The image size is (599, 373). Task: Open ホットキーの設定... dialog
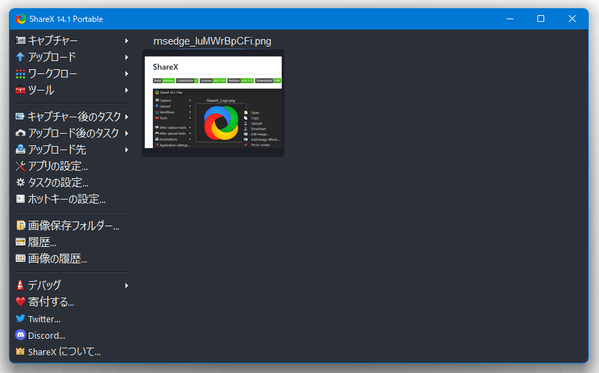click(x=73, y=199)
